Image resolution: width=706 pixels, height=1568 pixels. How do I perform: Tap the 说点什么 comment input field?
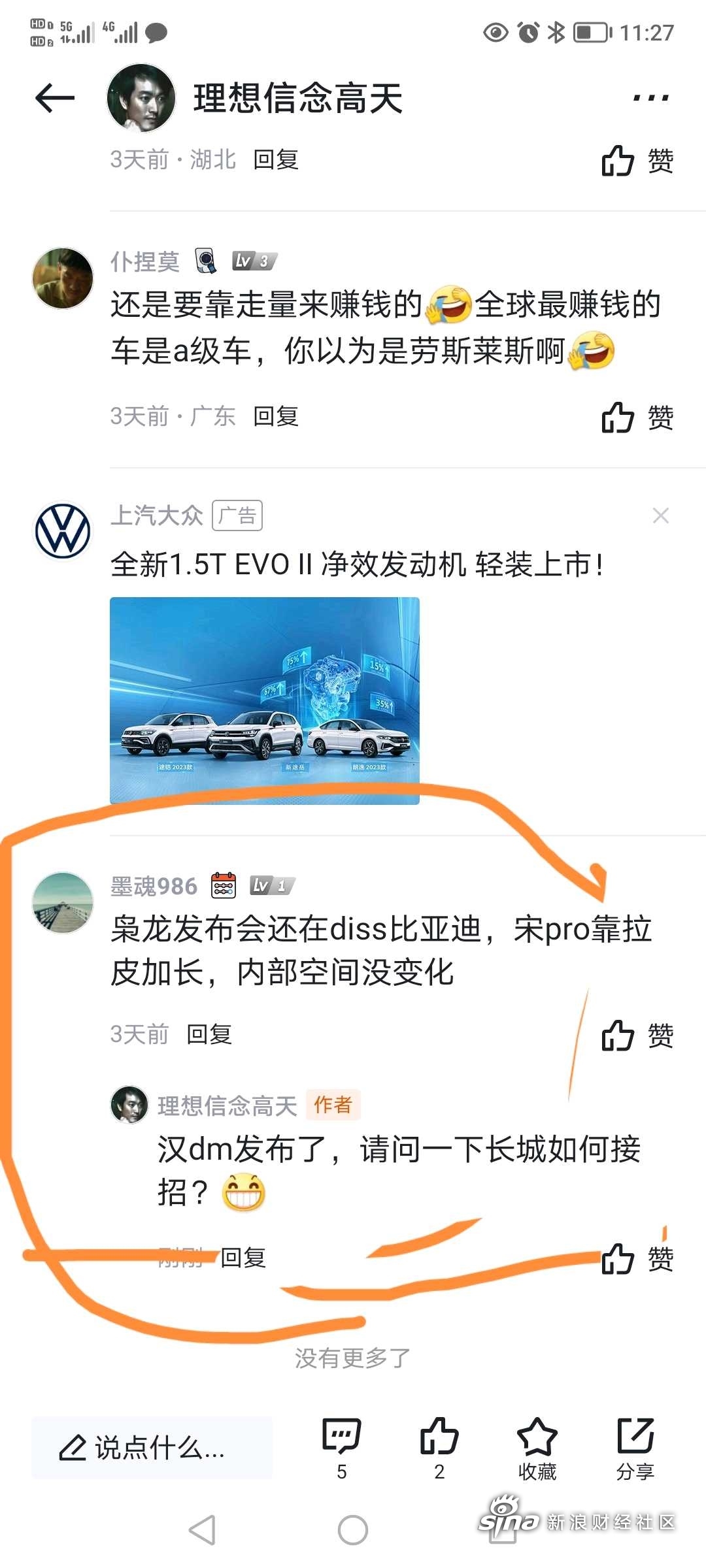click(152, 1448)
